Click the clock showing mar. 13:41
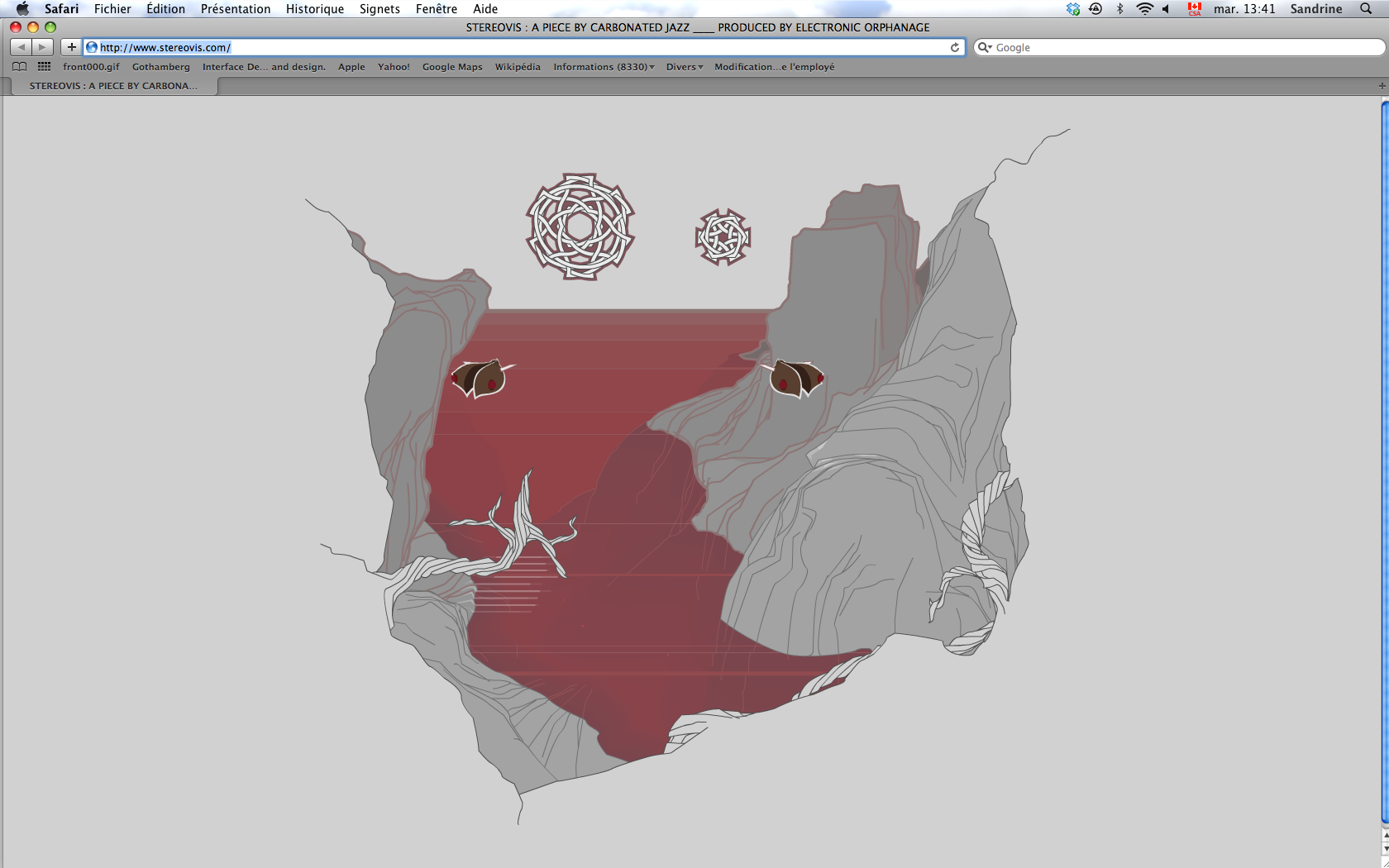Screen dimensions: 1389x868 point(1244,9)
